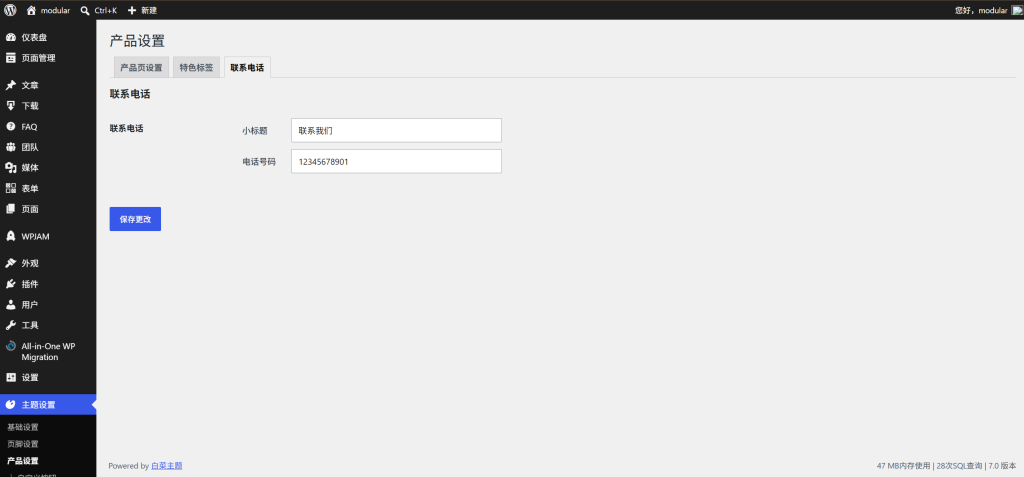Open the 白菜主题 footer link
The height and width of the screenshot is (477, 1024).
[x=167, y=466]
